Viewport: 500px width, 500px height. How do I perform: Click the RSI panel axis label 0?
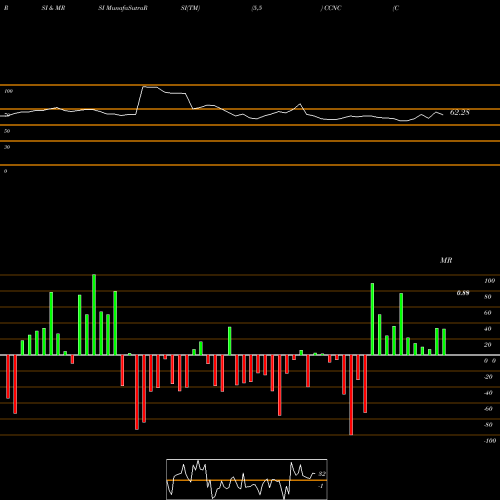coord(5,171)
